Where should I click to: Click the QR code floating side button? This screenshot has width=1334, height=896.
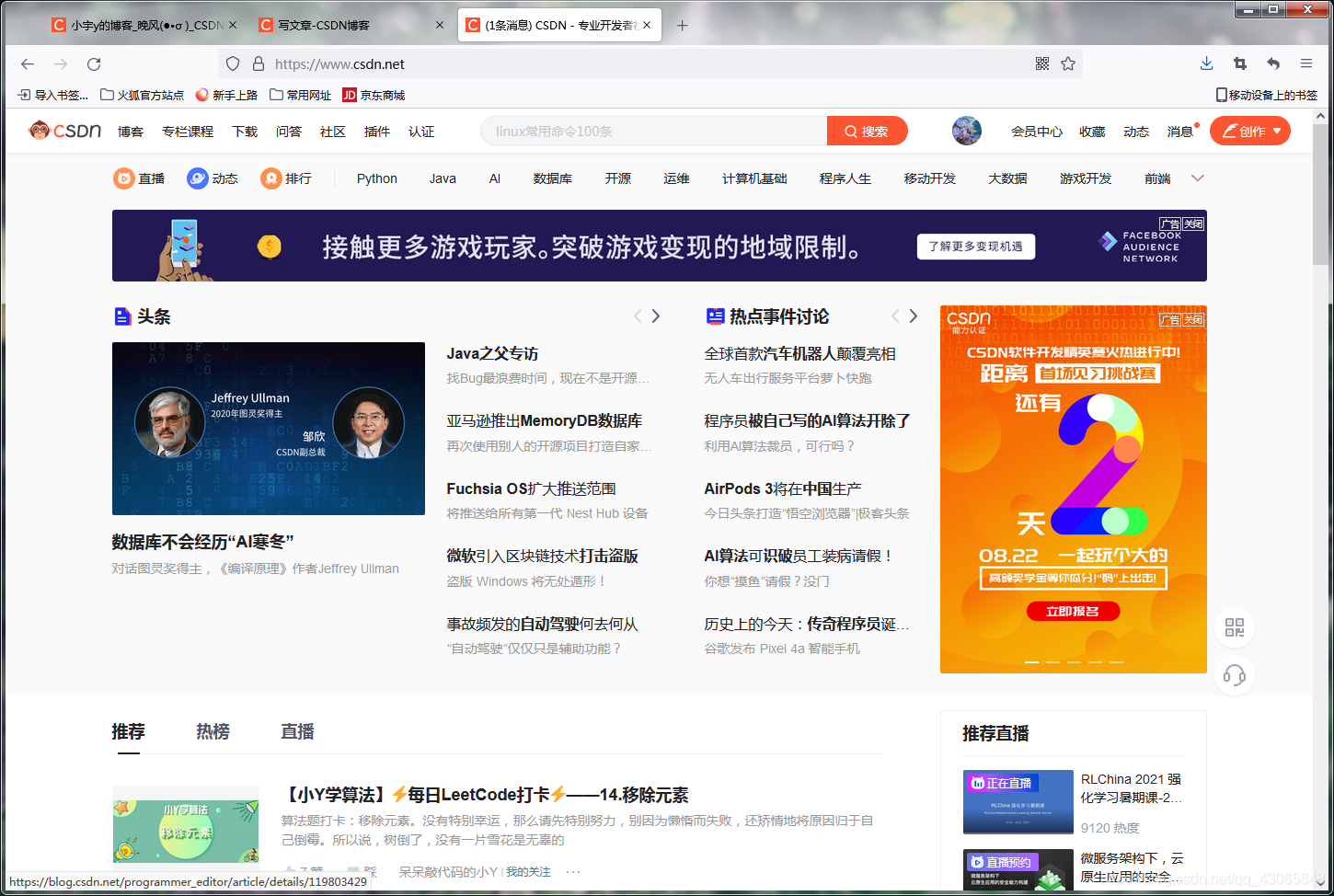[1235, 627]
